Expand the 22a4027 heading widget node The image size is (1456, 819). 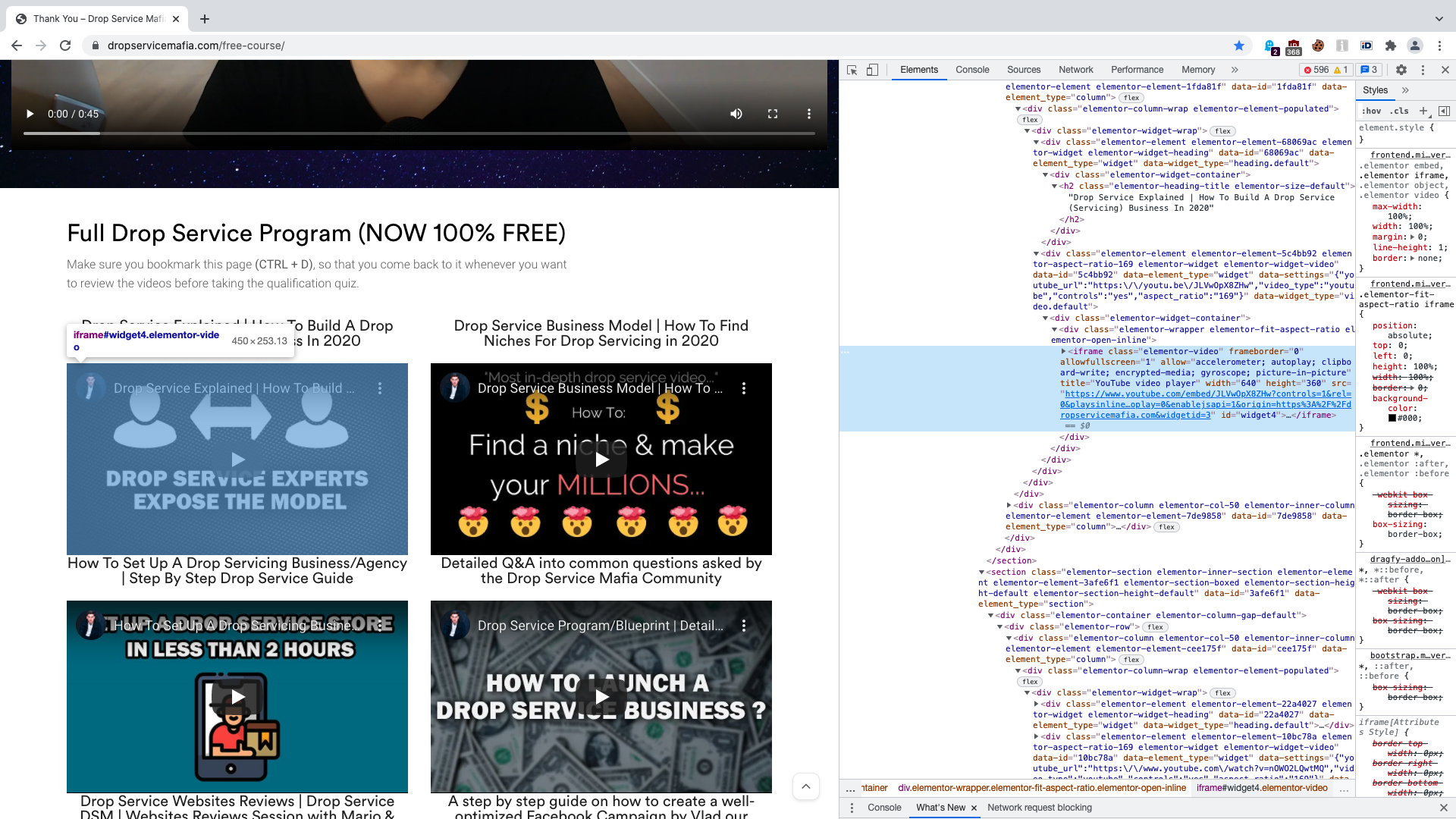(1036, 704)
